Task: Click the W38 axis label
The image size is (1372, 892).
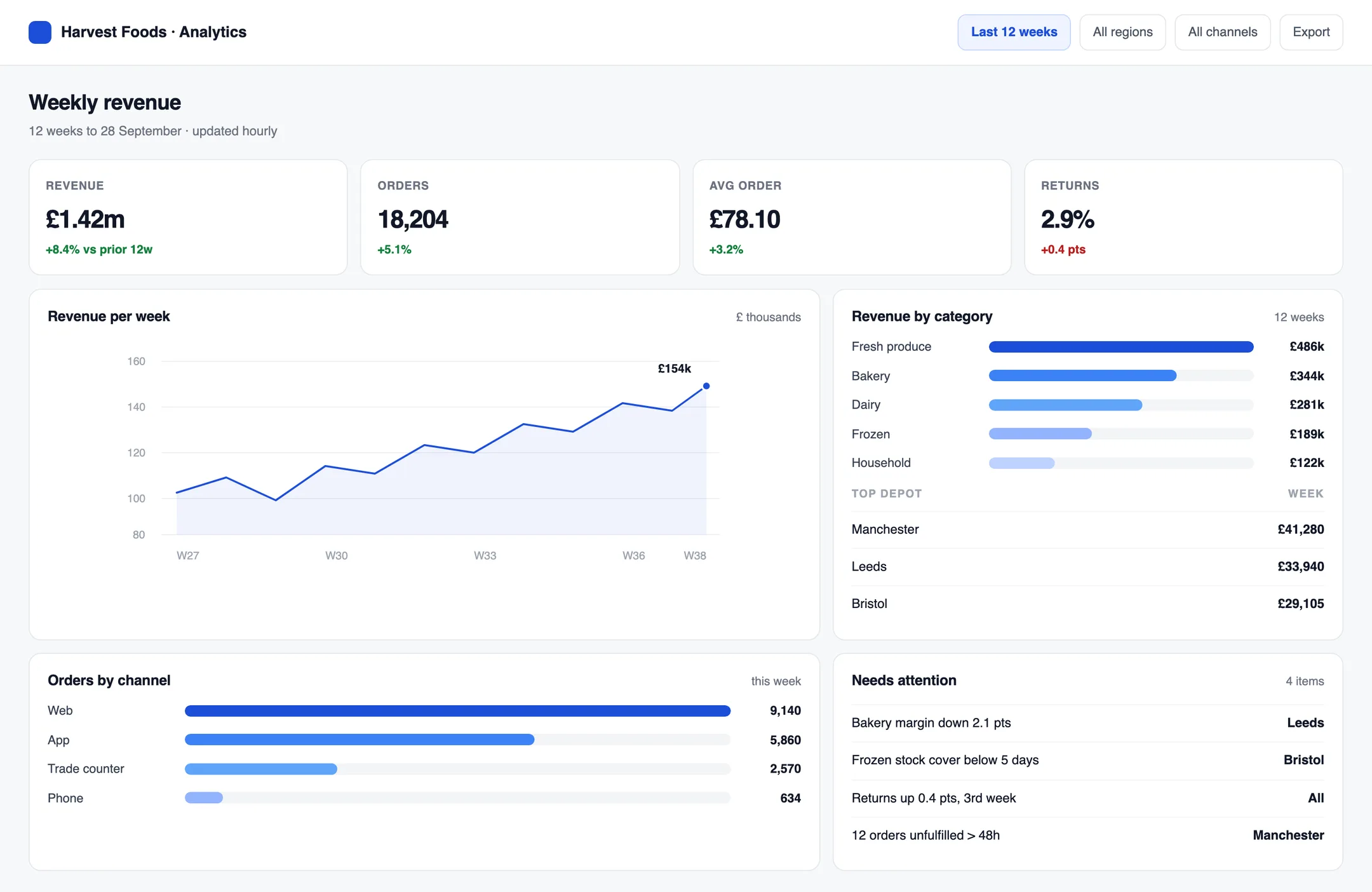Action: click(x=695, y=556)
